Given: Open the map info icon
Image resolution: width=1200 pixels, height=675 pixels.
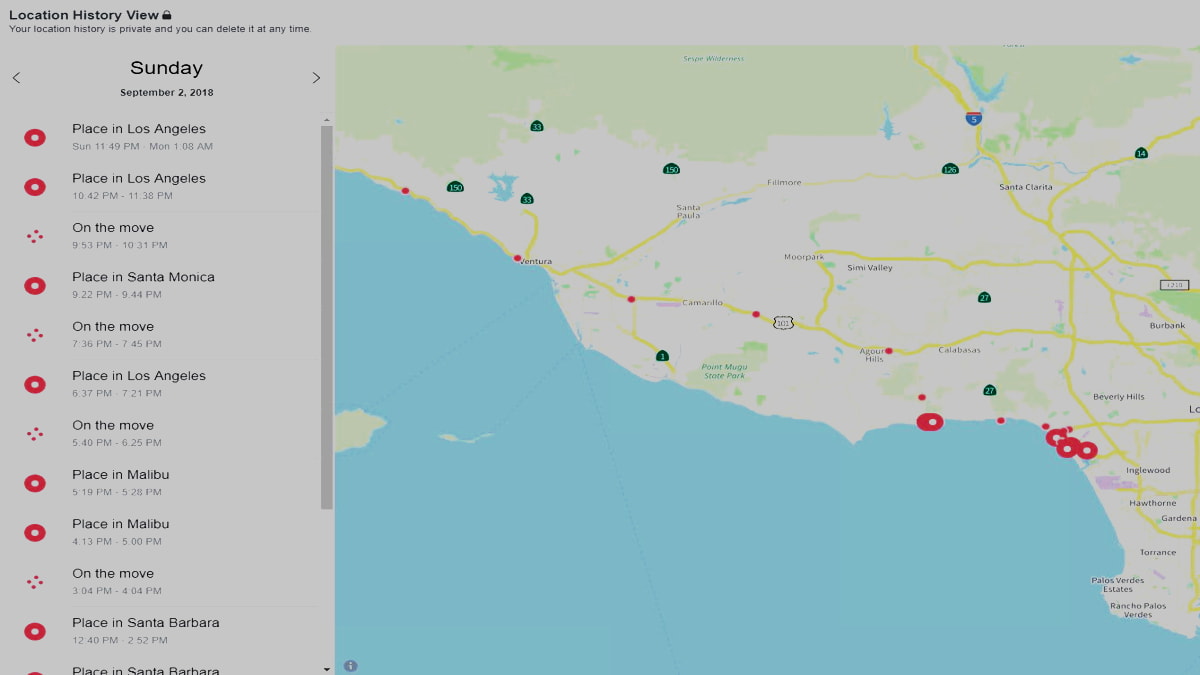Looking at the screenshot, I should click(351, 666).
